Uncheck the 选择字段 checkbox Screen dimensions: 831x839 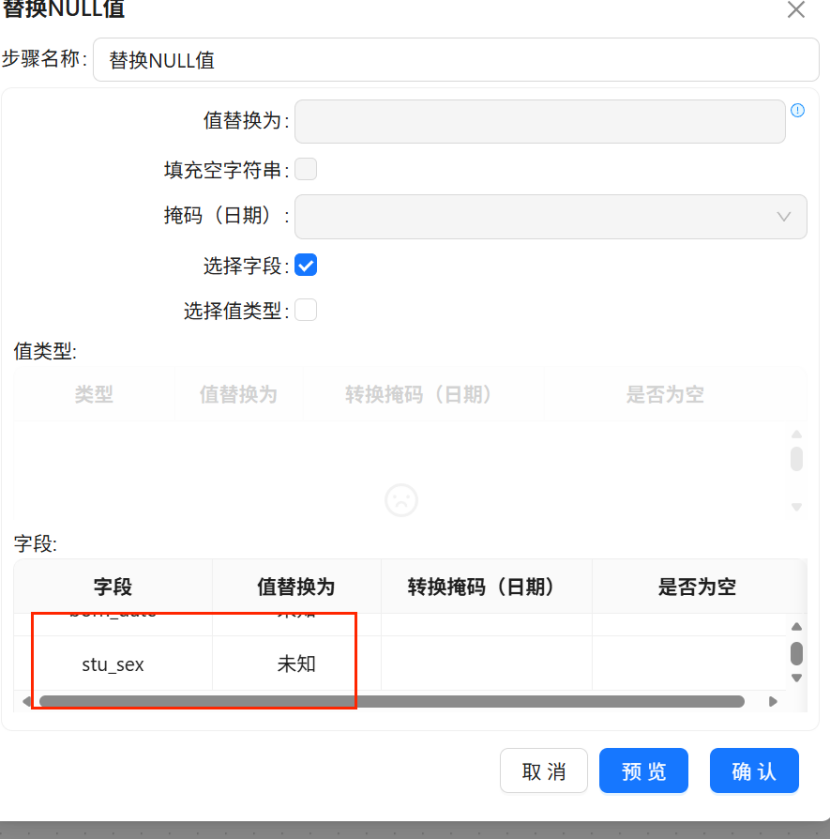click(x=306, y=265)
